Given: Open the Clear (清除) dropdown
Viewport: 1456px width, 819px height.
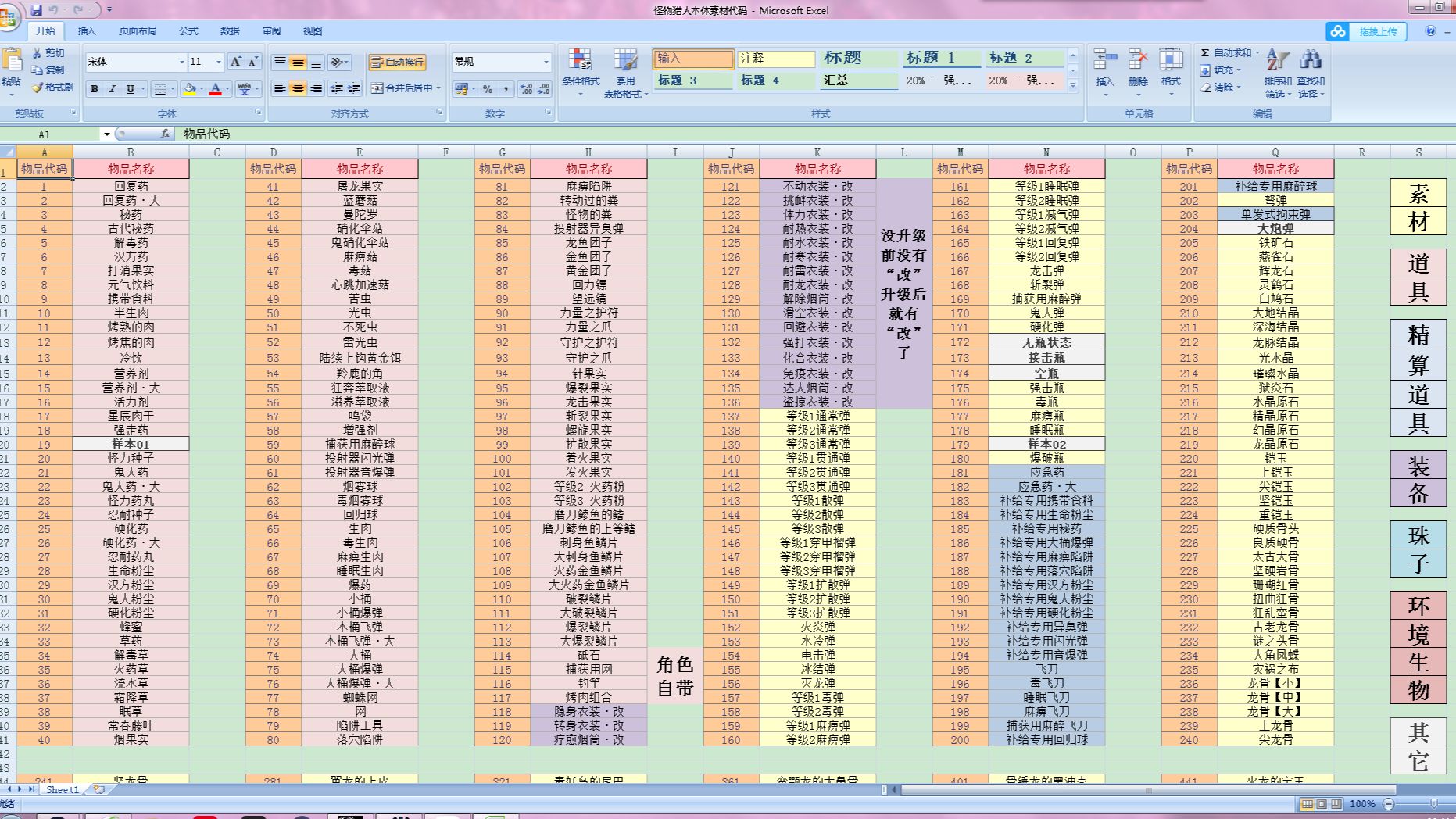Looking at the screenshot, I should [1222, 88].
